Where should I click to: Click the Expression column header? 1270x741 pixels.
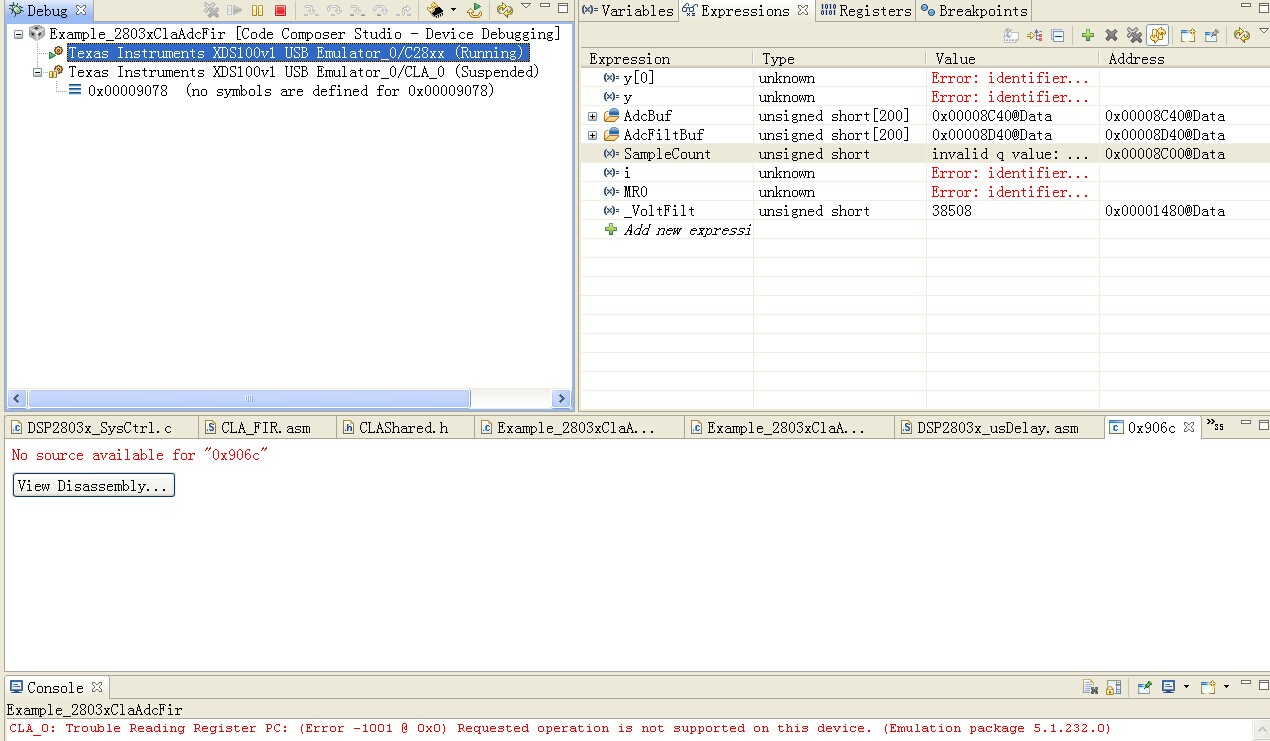click(x=667, y=59)
